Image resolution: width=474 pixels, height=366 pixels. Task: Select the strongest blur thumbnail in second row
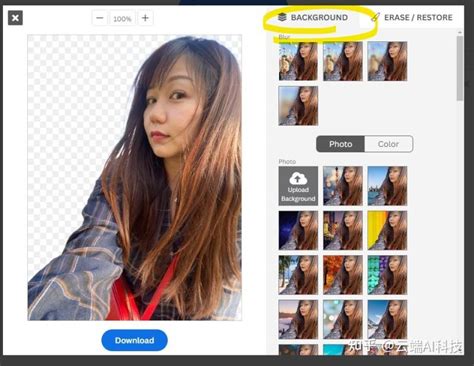(298, 106)
